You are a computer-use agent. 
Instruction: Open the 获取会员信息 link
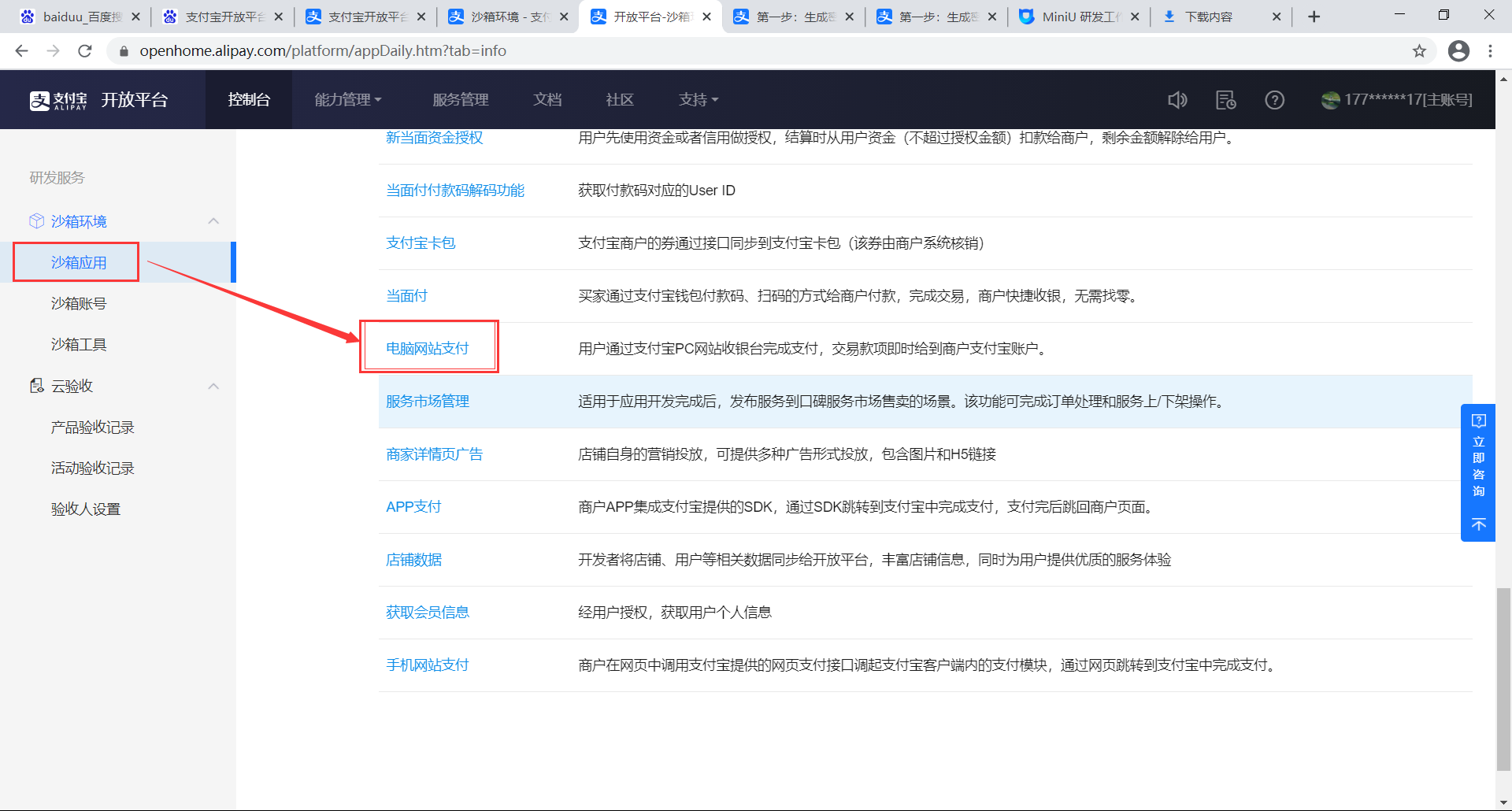click(428, 613)
